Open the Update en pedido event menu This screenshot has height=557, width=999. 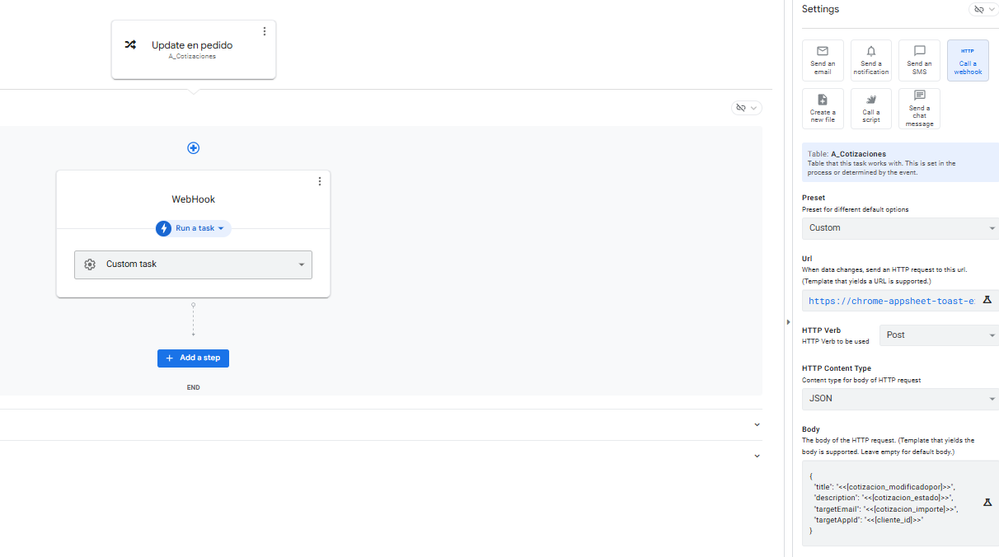click(x=264, y=31)
